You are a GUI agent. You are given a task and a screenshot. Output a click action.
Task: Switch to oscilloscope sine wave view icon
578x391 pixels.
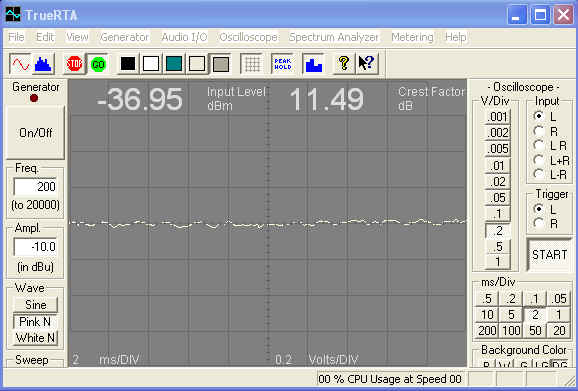click(x=21, y=64)
